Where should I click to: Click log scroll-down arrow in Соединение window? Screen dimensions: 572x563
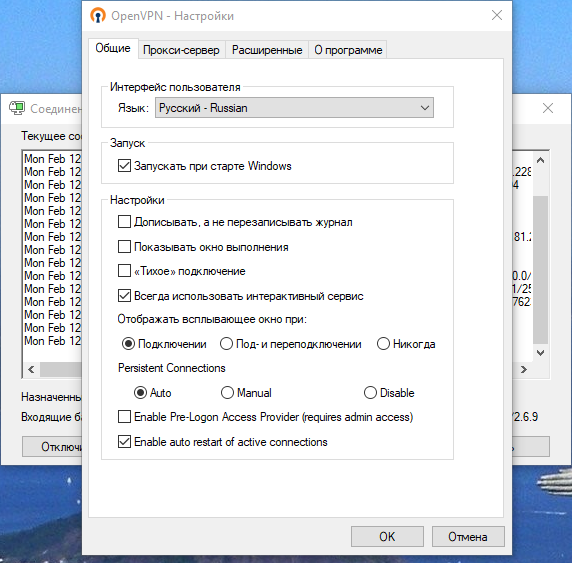coord(541,352)
